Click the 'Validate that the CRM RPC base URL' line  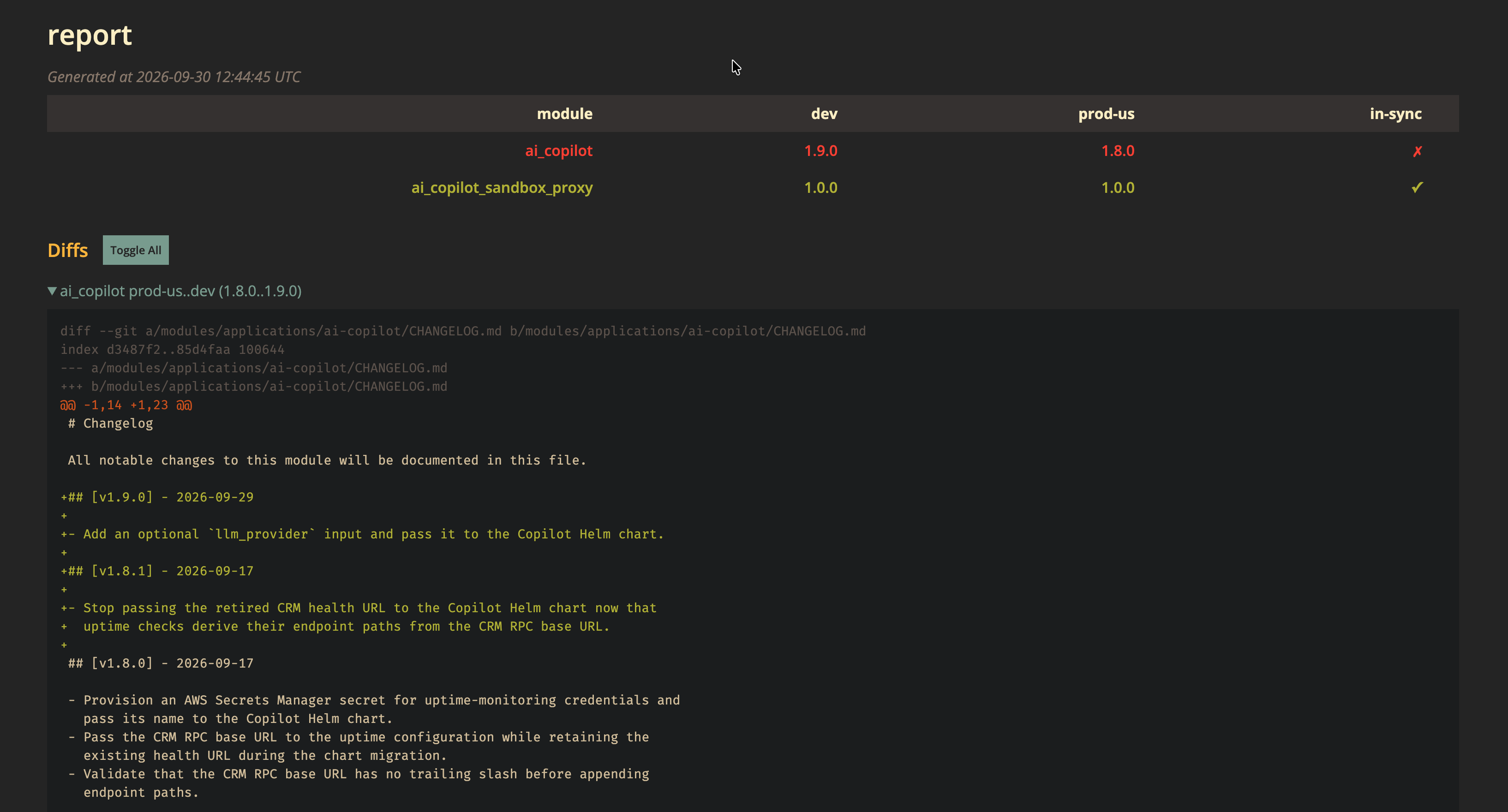click(359, 774)
